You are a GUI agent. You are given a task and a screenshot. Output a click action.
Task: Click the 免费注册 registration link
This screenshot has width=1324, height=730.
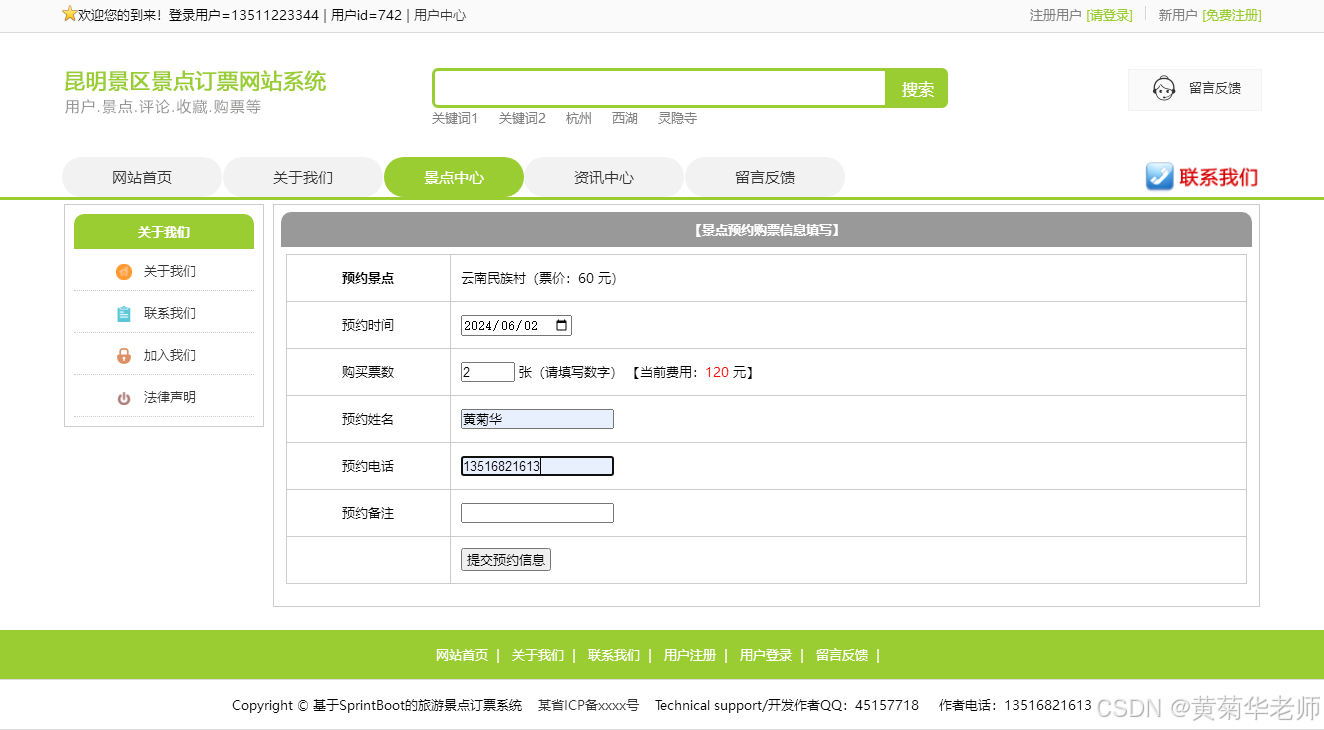pos(1231,15)
